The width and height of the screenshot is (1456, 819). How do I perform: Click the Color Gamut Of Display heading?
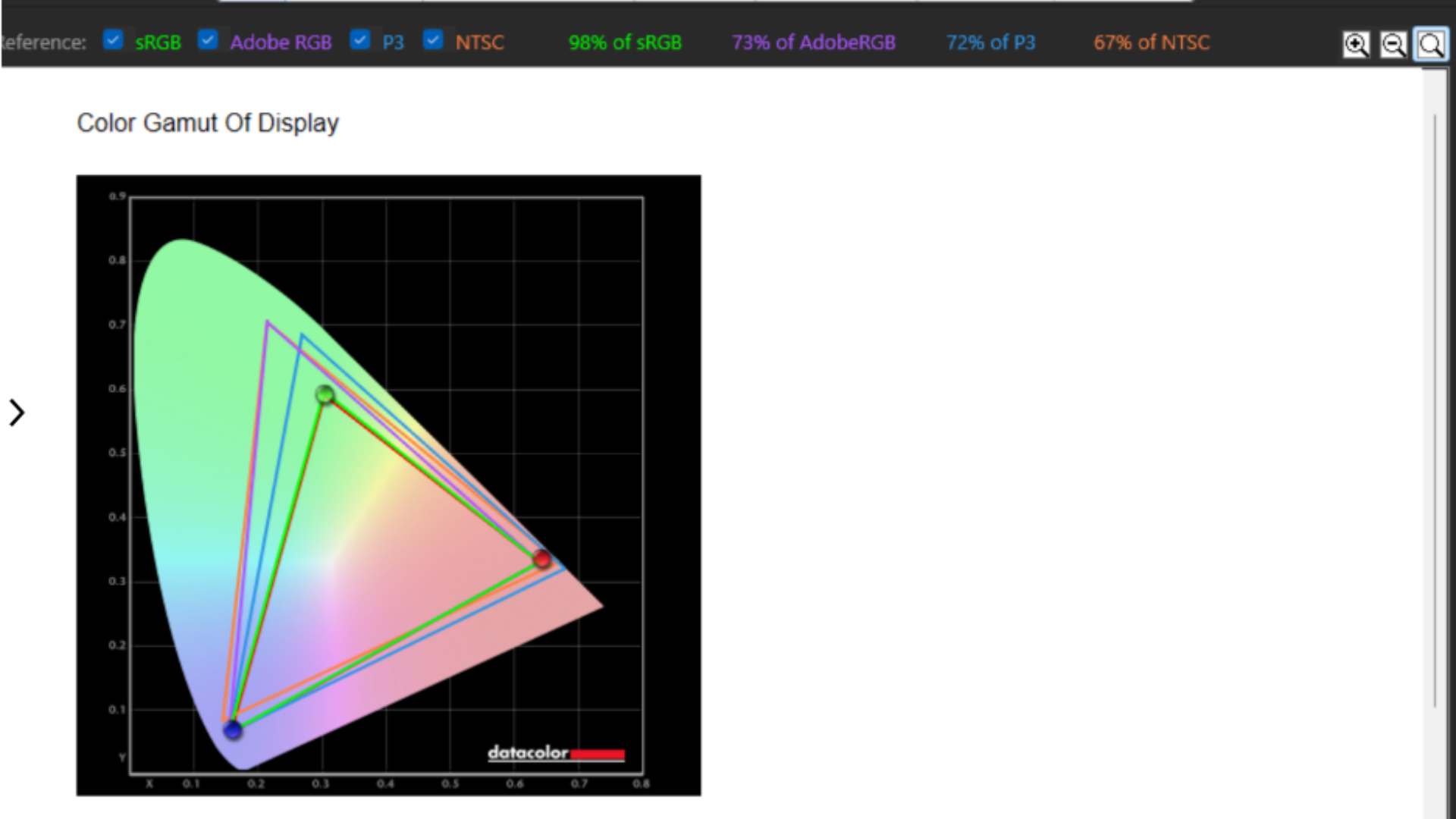tap(208, 123)
